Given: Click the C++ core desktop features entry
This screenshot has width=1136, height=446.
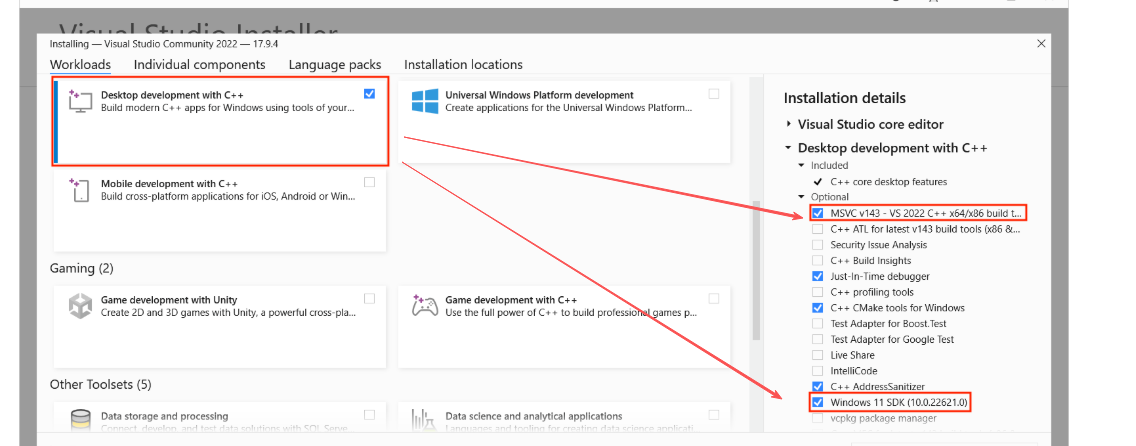Looking at the screenshot, I should pyautogui.click(x=889, y=182).
